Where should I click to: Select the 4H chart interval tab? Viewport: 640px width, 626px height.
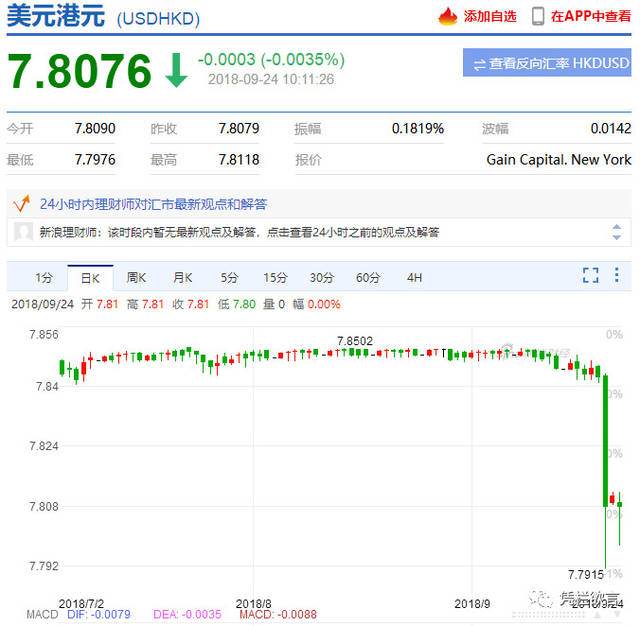click(414, 277)
